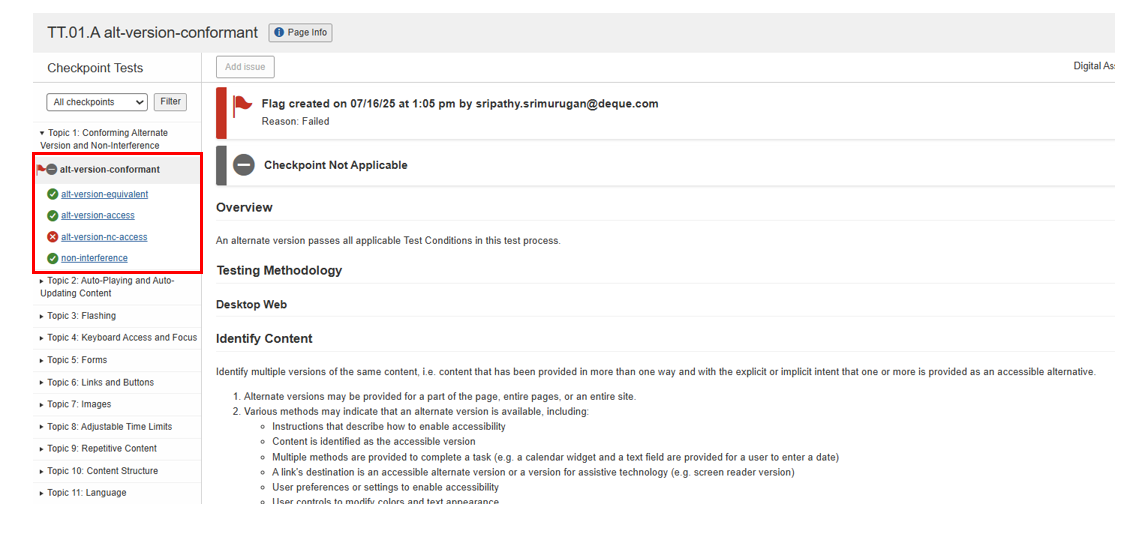The width and height of the screenshot is (1126, 547).
Task: Click green check icon next to non-interference
Action: pos(53,258)
